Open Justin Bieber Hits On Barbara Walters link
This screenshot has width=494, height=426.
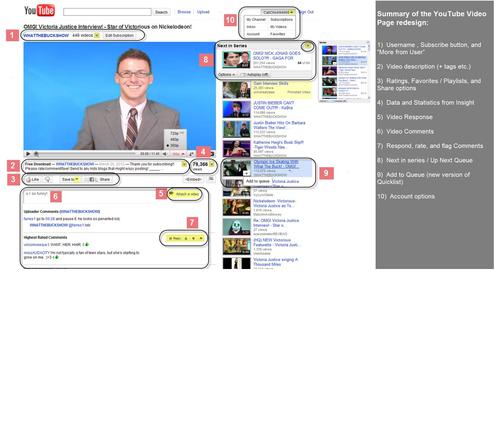click(279, 125)
